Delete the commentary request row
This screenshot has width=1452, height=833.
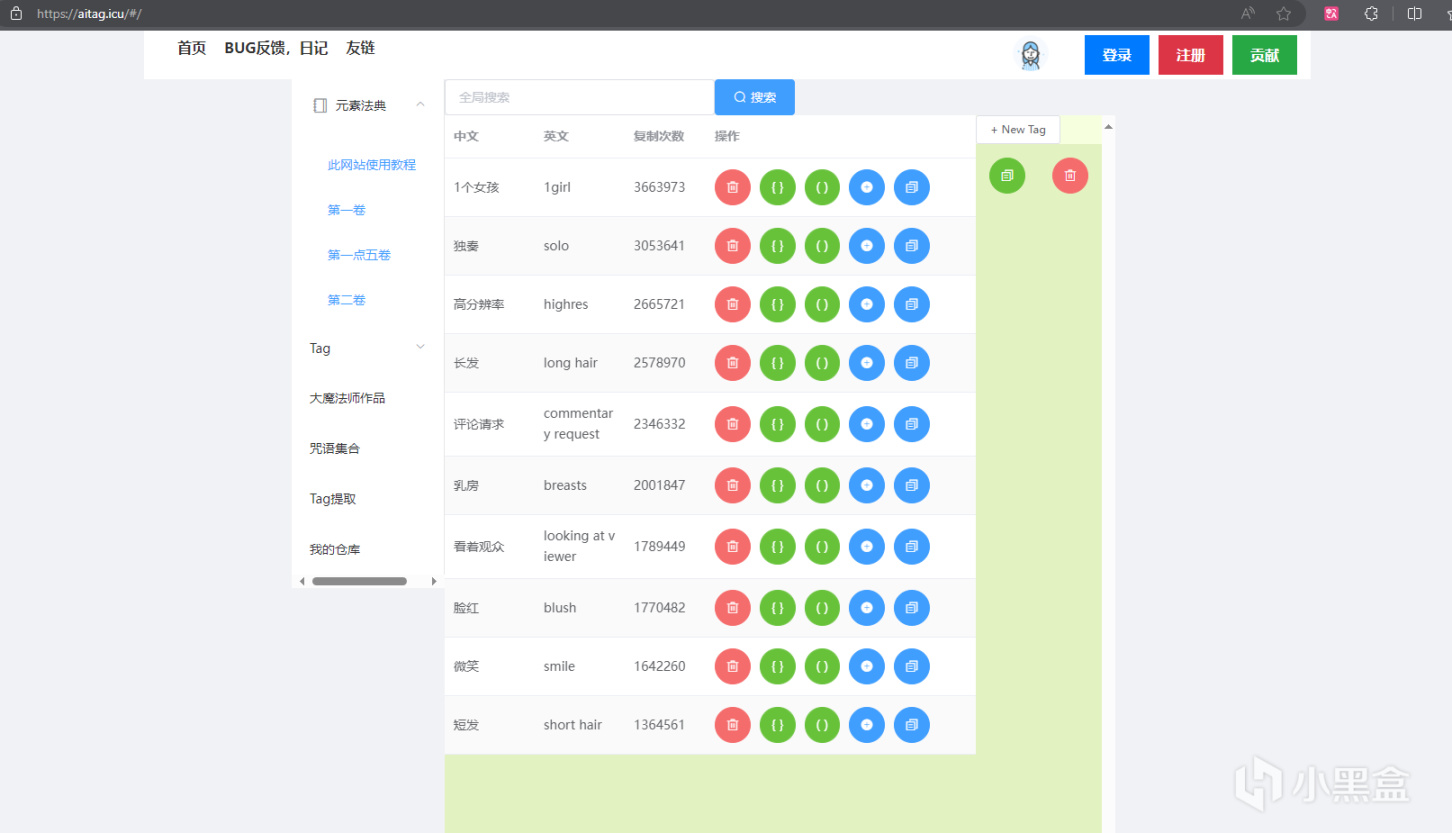tap(732, 424)
